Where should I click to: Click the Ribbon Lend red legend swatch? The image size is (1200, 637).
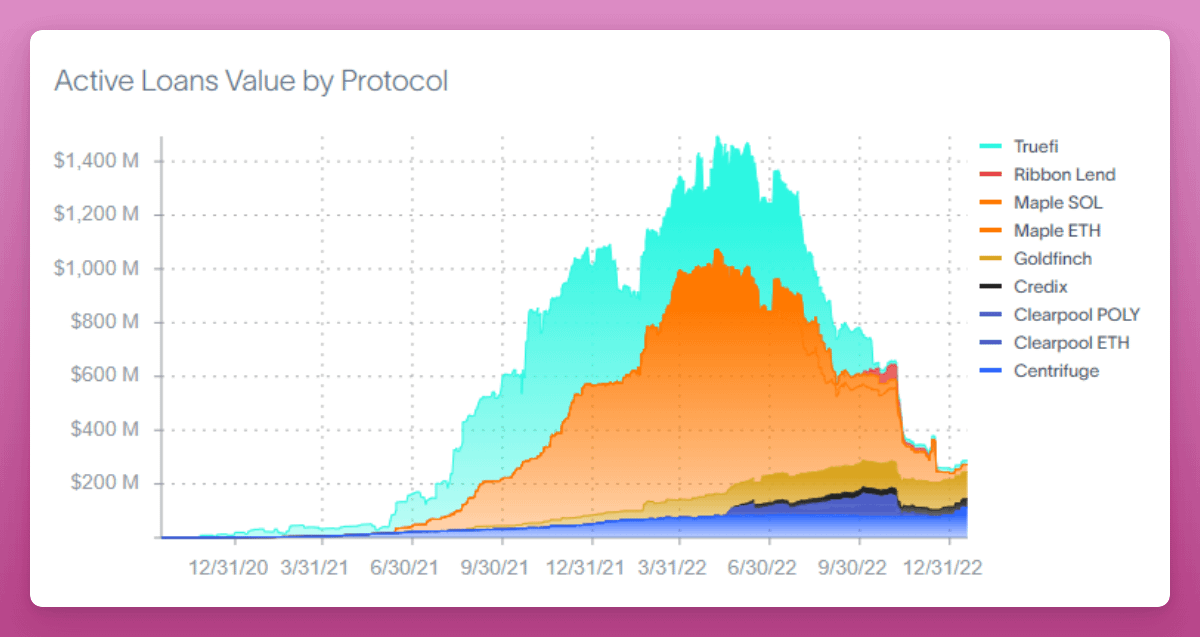pos(990,175)
